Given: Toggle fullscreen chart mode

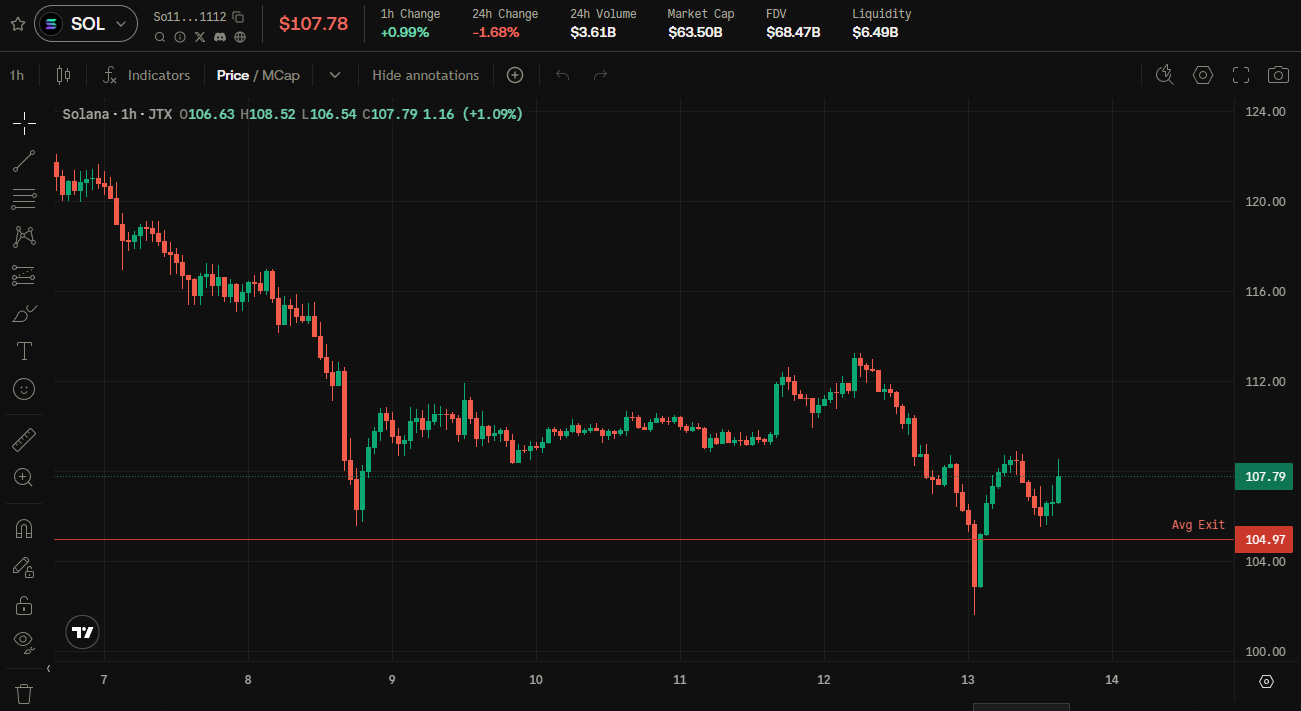Looking at the screenshot, I should (x=1241, y=75).
